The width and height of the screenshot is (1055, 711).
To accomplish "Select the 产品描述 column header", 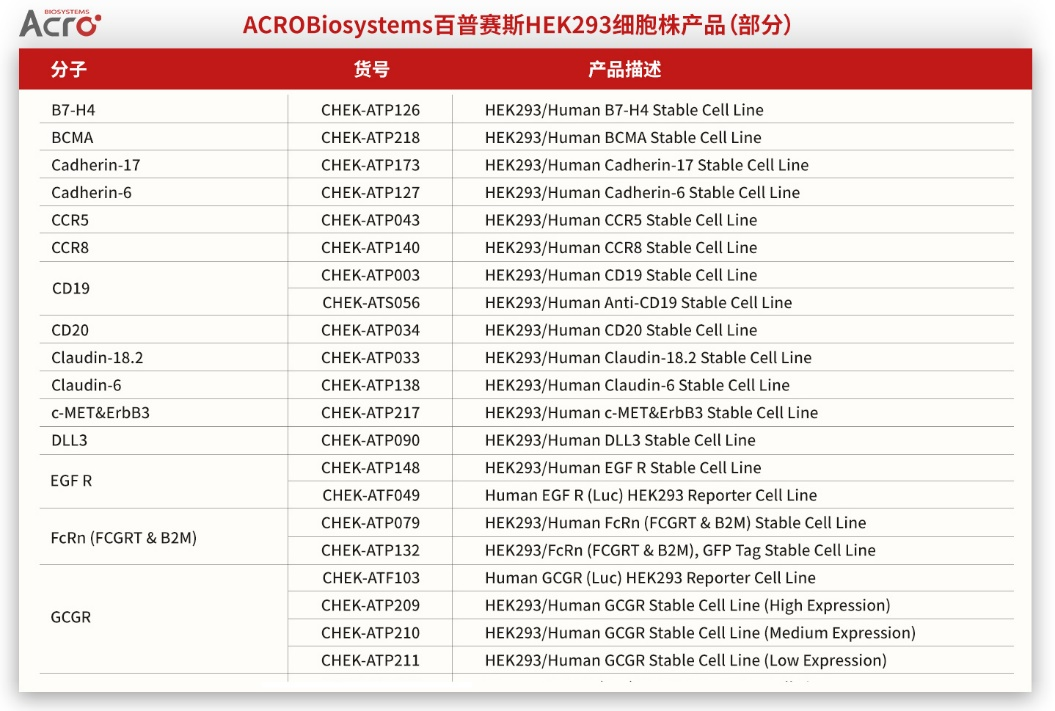I will [x=624, y=70].
